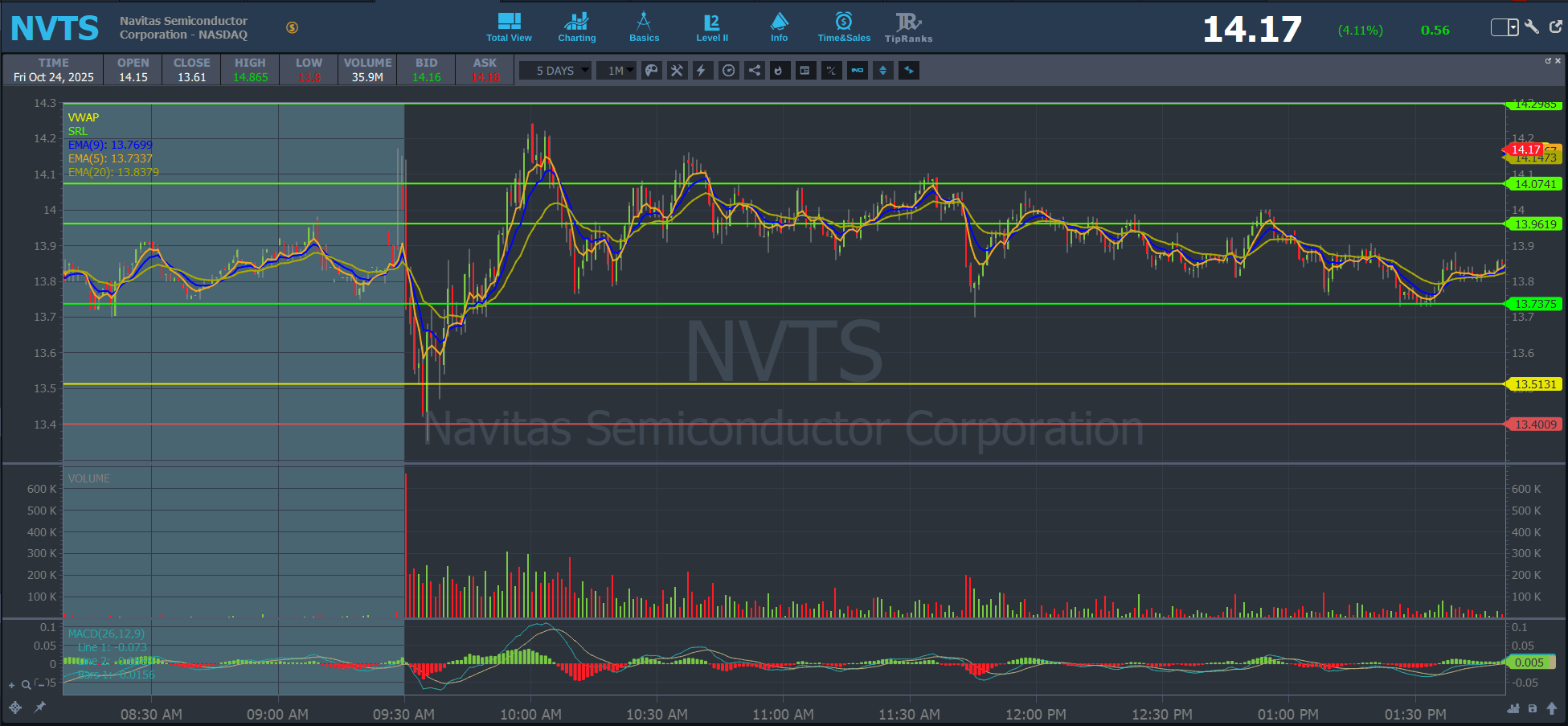Open the Info panel
Viewport: 1568px width, 726px height.
pyautogui.click(x=779, y=27)
